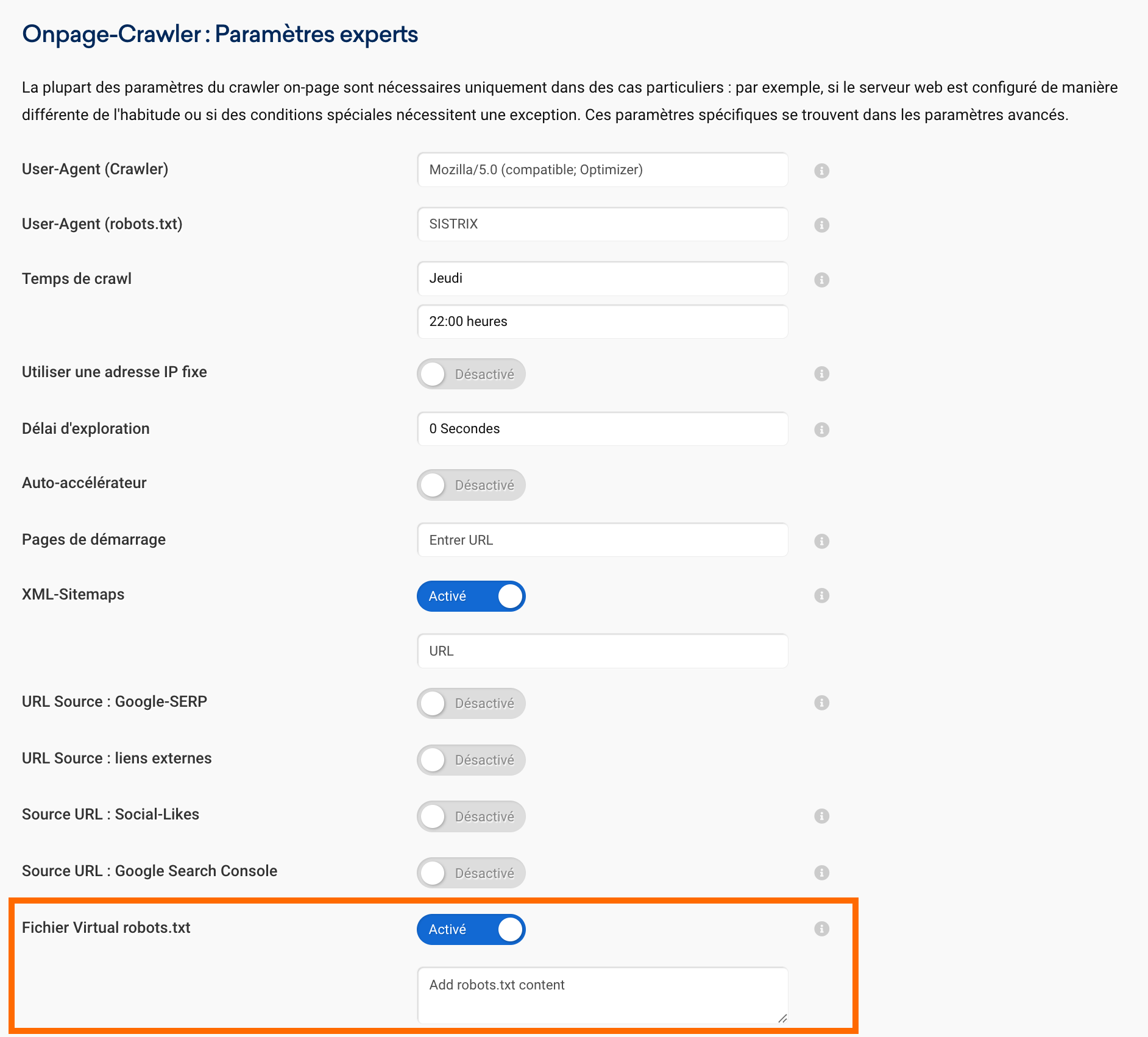Turn off Fichier Virtual robots.txt
The image size is (1148, 1037).
[471, 930]
